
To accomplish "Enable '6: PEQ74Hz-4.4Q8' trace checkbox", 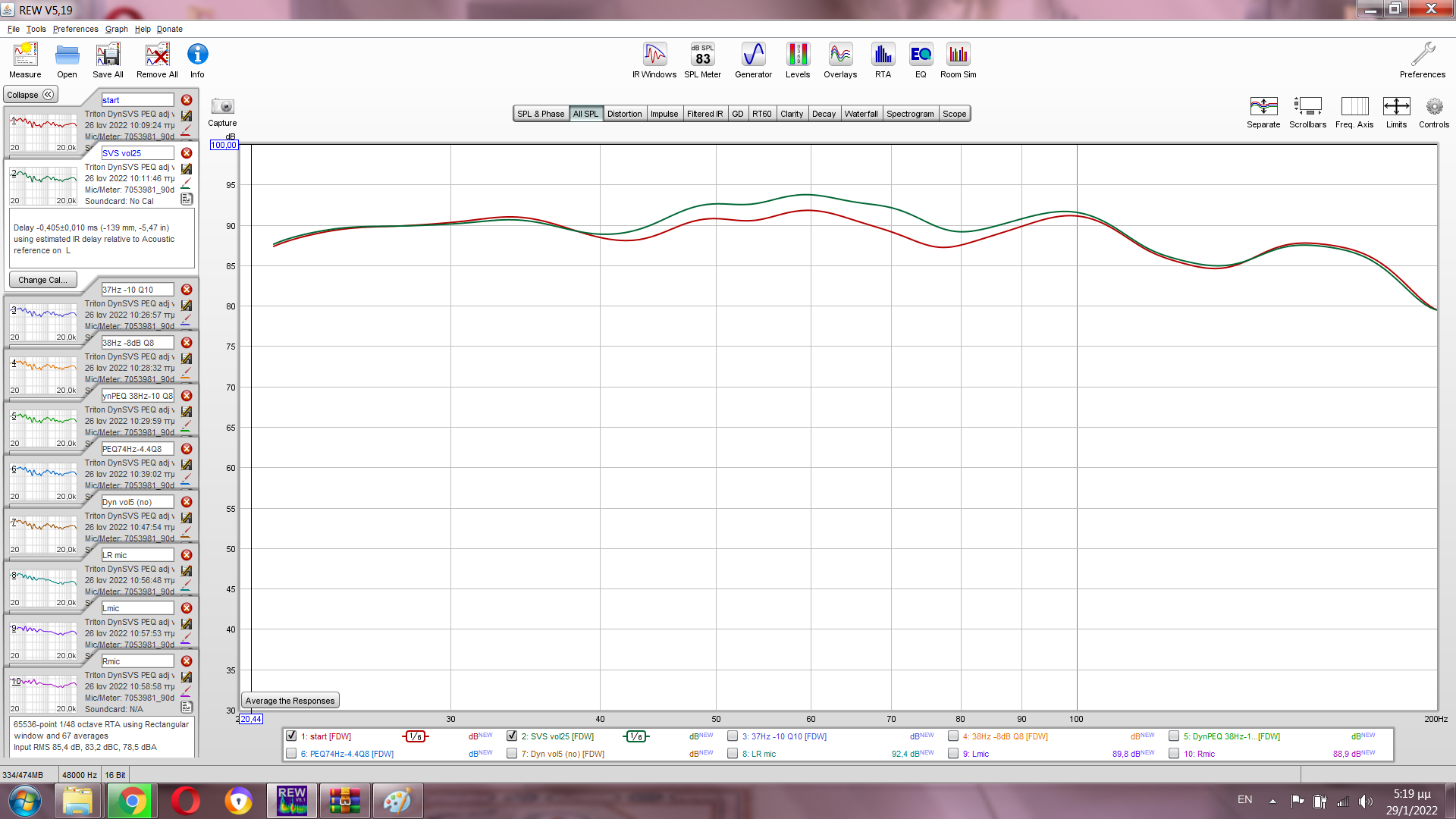I will pos(291,754).
